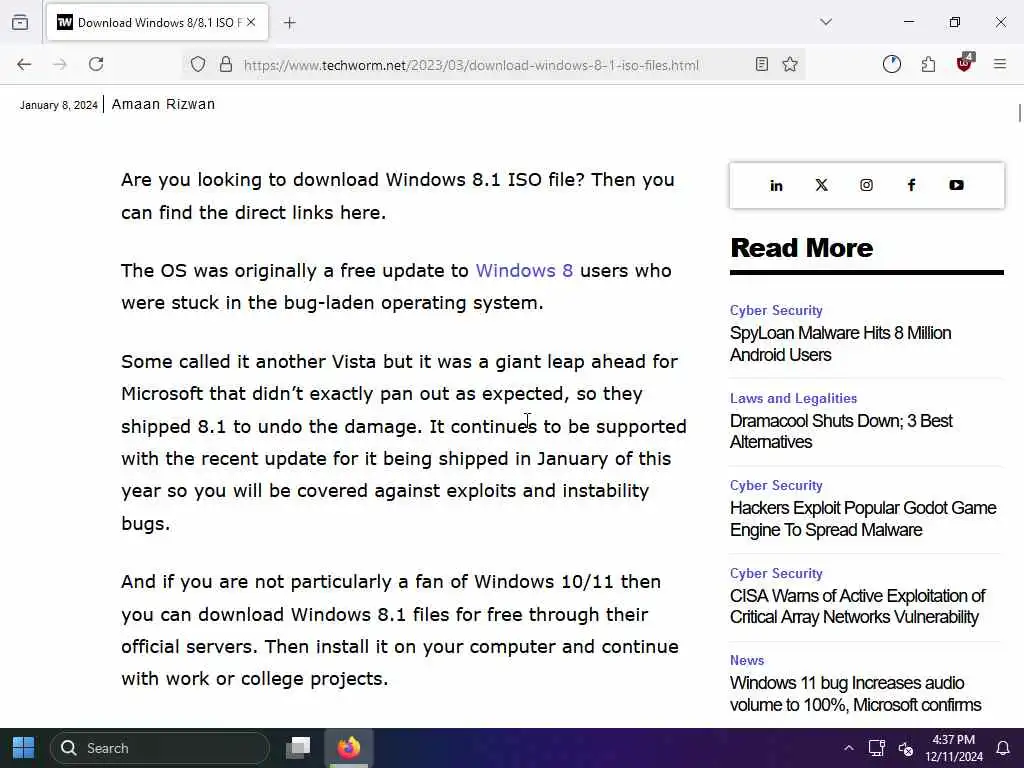Viewport: 1024px width, 768px height.
Task: Bookmark this page with the star
Action: 790,64
